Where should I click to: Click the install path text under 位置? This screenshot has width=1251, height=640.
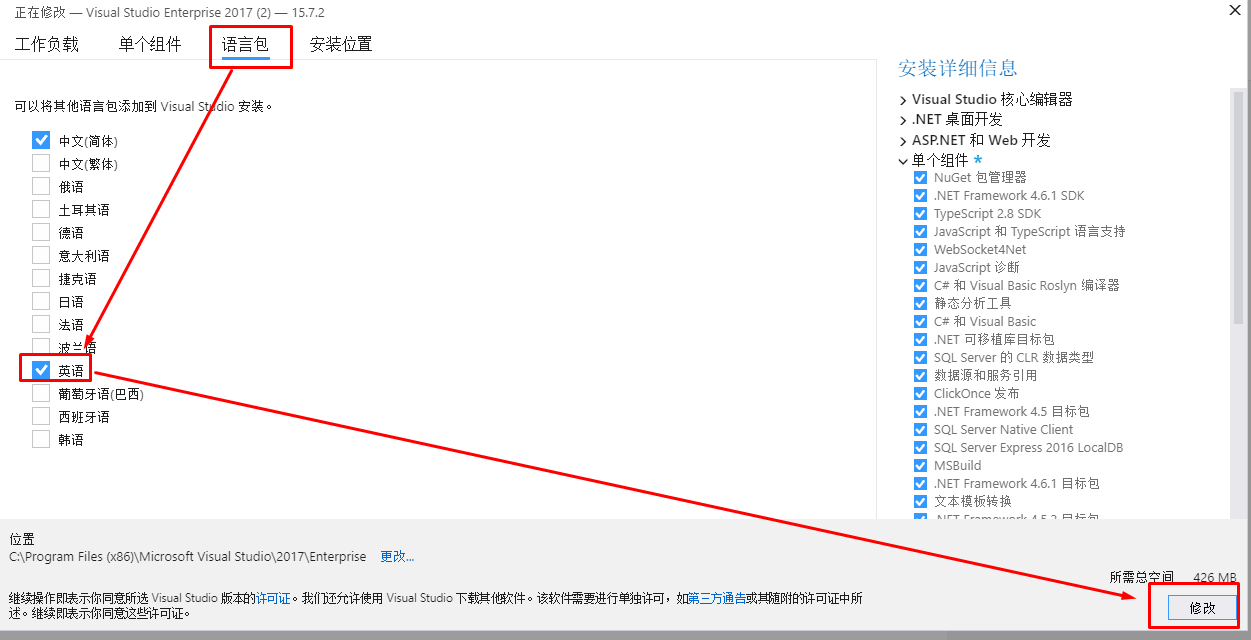click(x=188, y=556)
